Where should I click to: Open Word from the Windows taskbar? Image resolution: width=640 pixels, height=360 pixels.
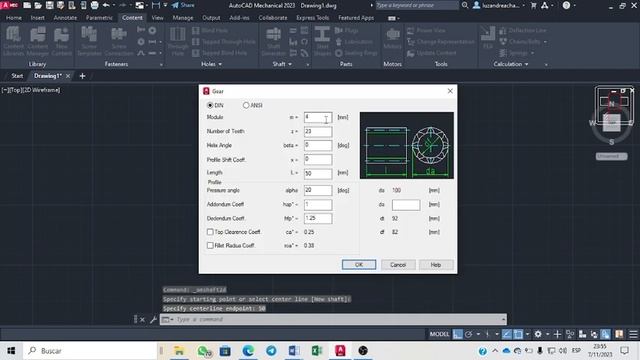294,351
